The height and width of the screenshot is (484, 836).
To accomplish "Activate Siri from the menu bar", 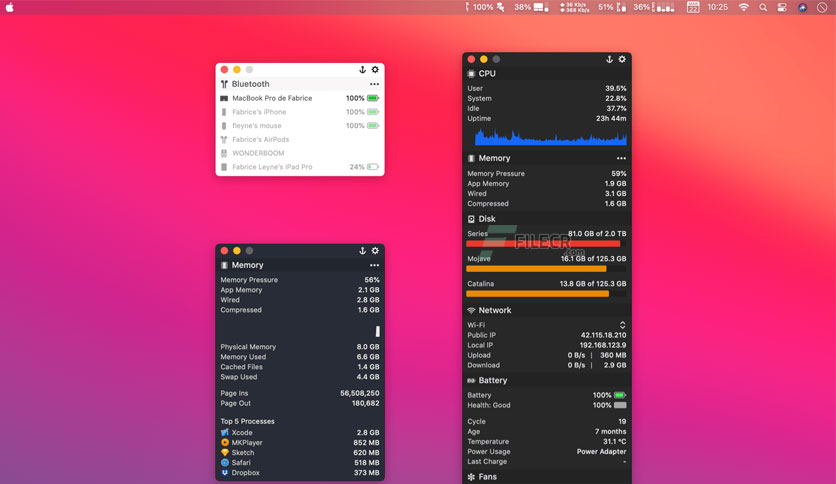I will [802, 7].
